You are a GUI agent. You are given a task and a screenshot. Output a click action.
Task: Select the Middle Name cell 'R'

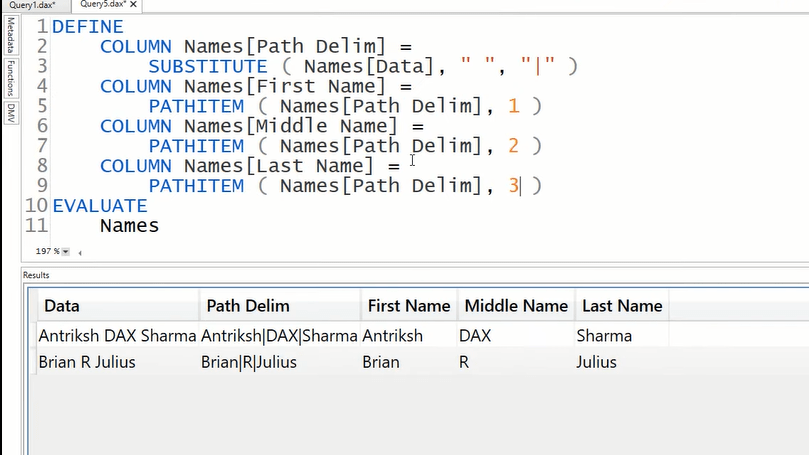click(x=515, y=362)
